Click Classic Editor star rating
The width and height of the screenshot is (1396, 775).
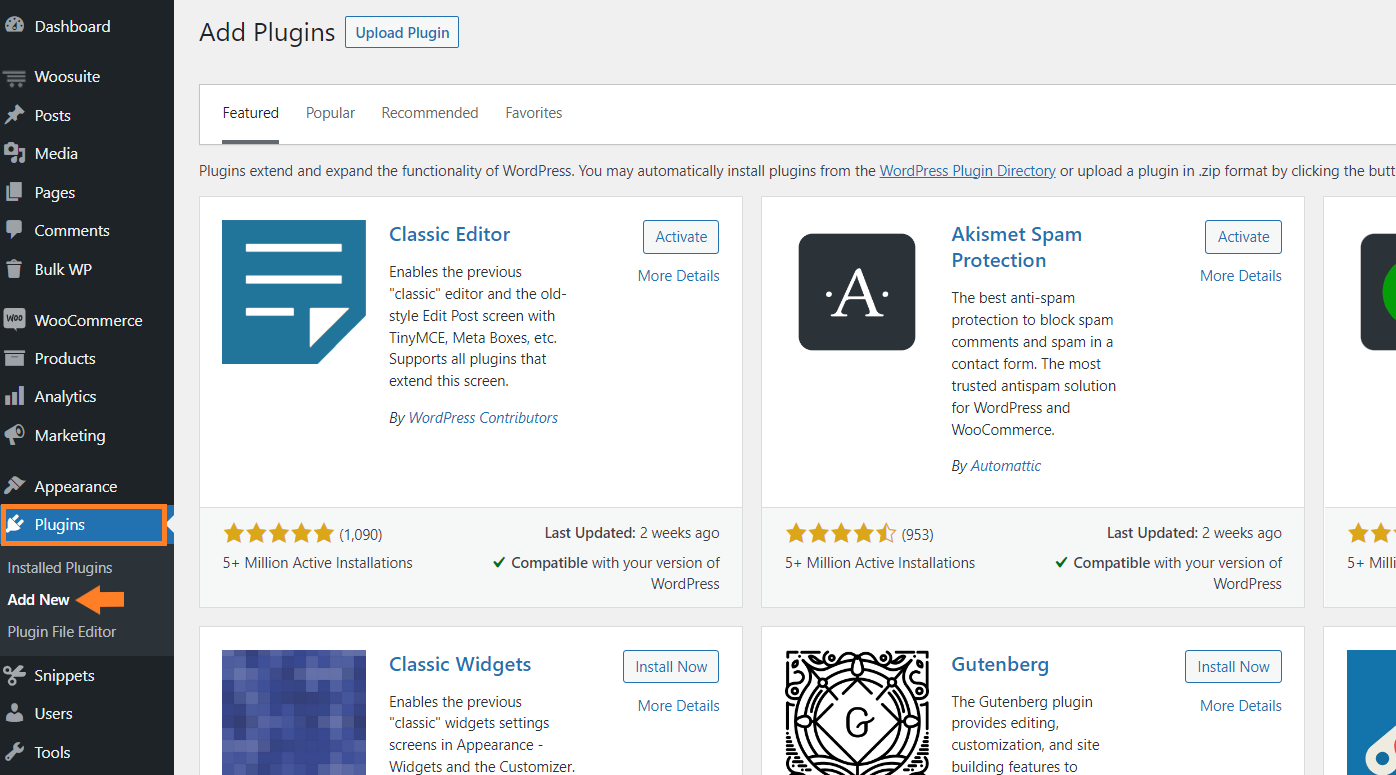[x=278, y=533]
